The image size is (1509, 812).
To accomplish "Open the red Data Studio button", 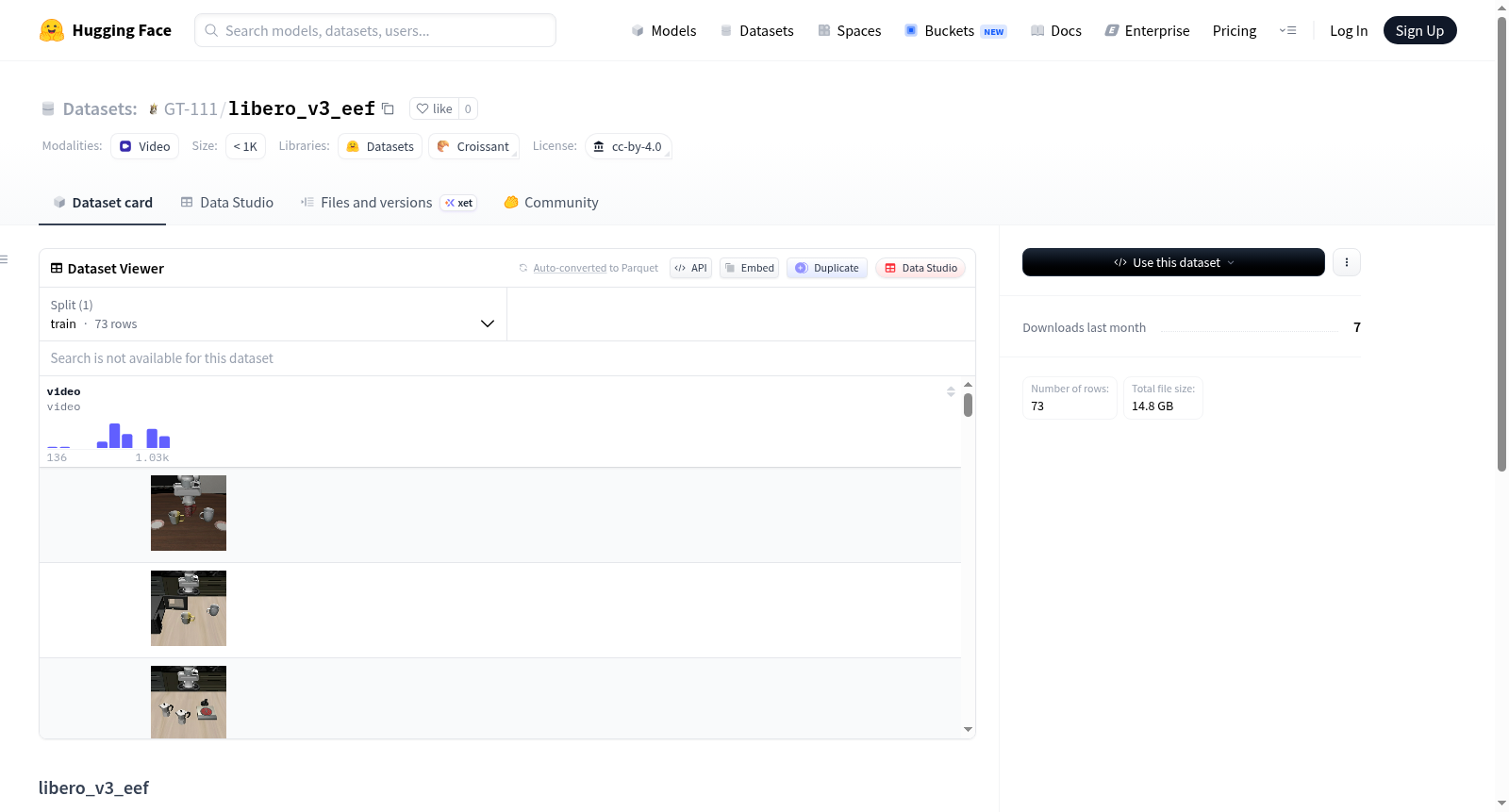I will (x=920, y=268).
